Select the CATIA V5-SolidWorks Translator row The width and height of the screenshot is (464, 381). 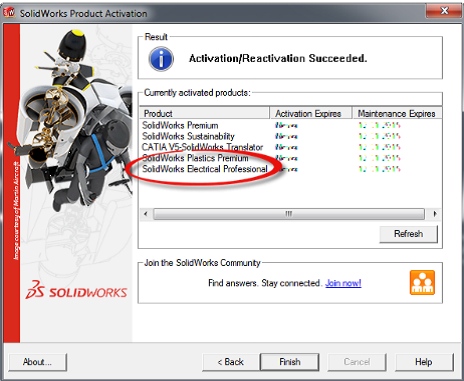click(291, 147)
